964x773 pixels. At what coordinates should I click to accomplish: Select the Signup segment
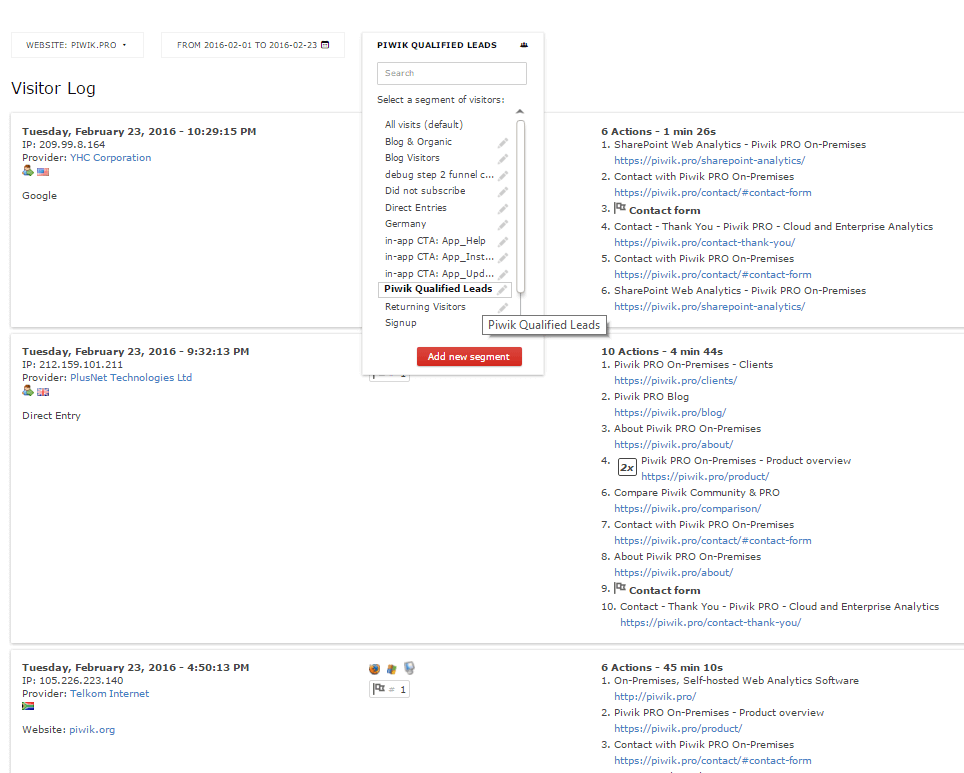click(x=400, y=323)
